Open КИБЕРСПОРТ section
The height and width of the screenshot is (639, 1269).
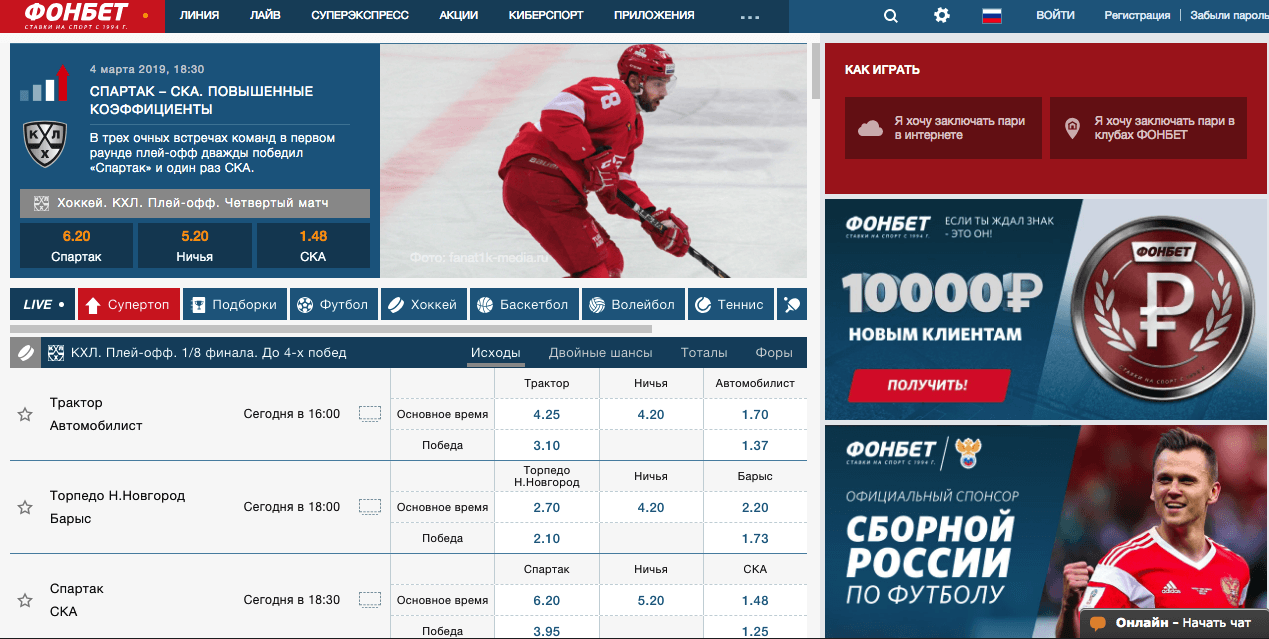pyautogui.click(x=545, y=15)
